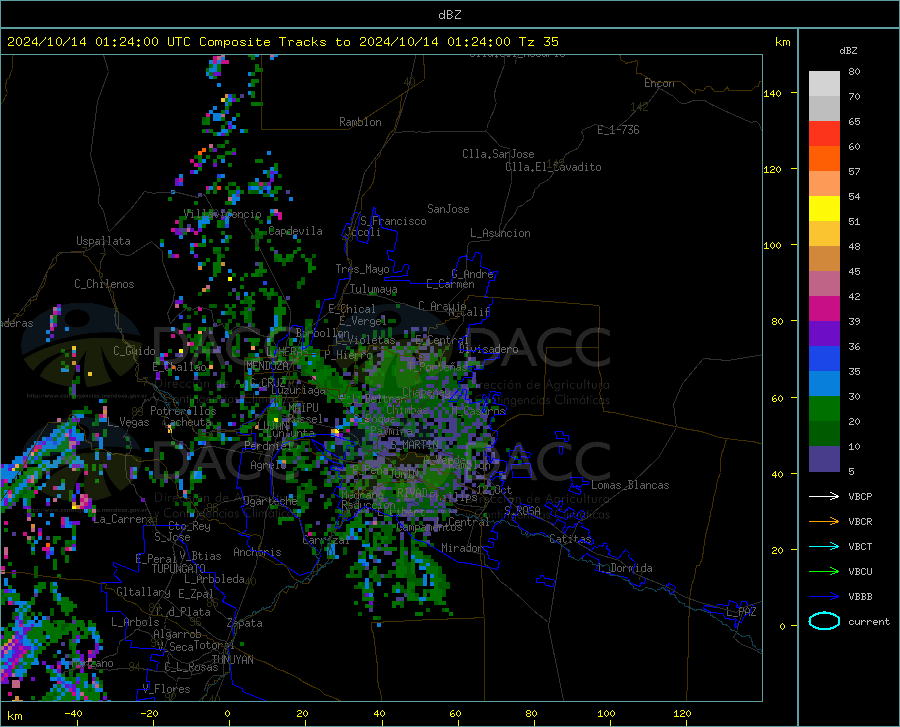The height and width of the screenshot is (727, 900).
Task: Click the 'Ramblon' map label
Action: (360, 122)
